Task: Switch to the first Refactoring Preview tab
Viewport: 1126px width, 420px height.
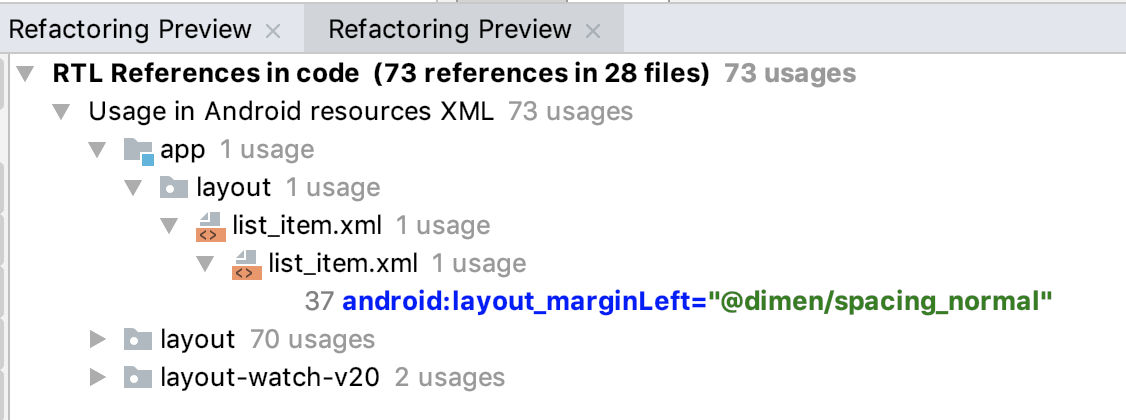Action: [130, 30]
